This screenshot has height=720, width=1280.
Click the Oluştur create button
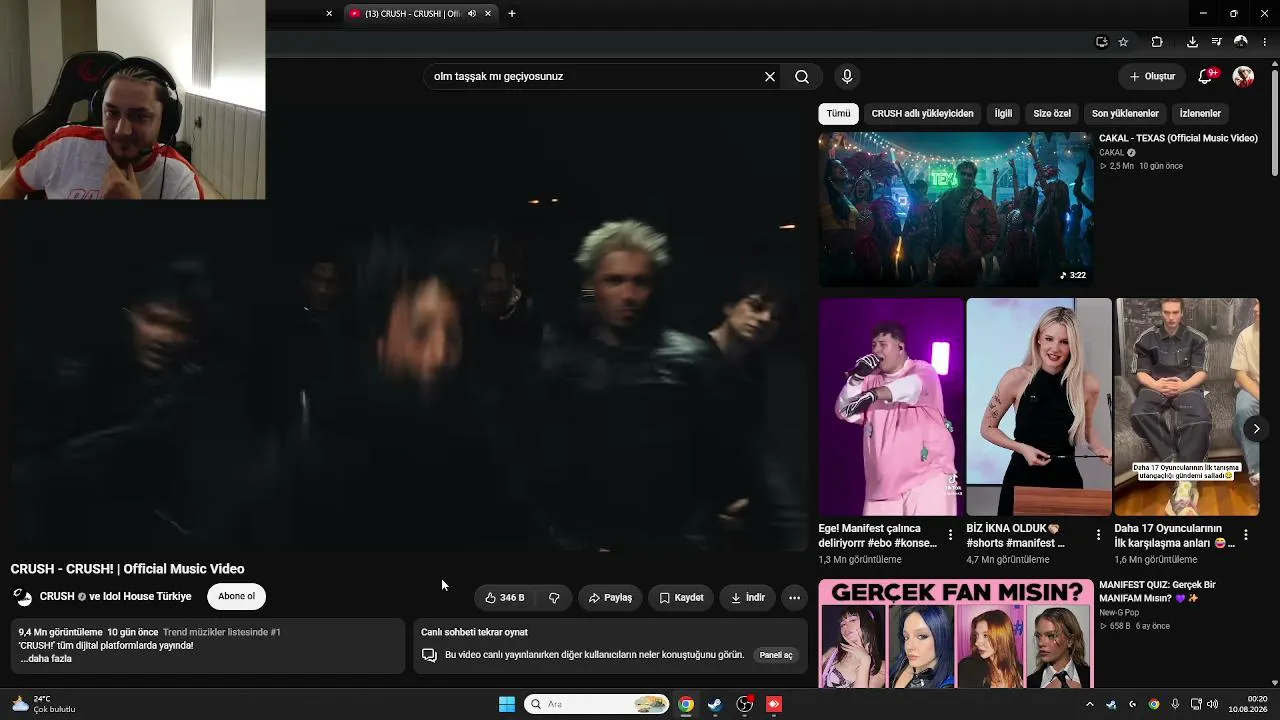coord(1152,76)
